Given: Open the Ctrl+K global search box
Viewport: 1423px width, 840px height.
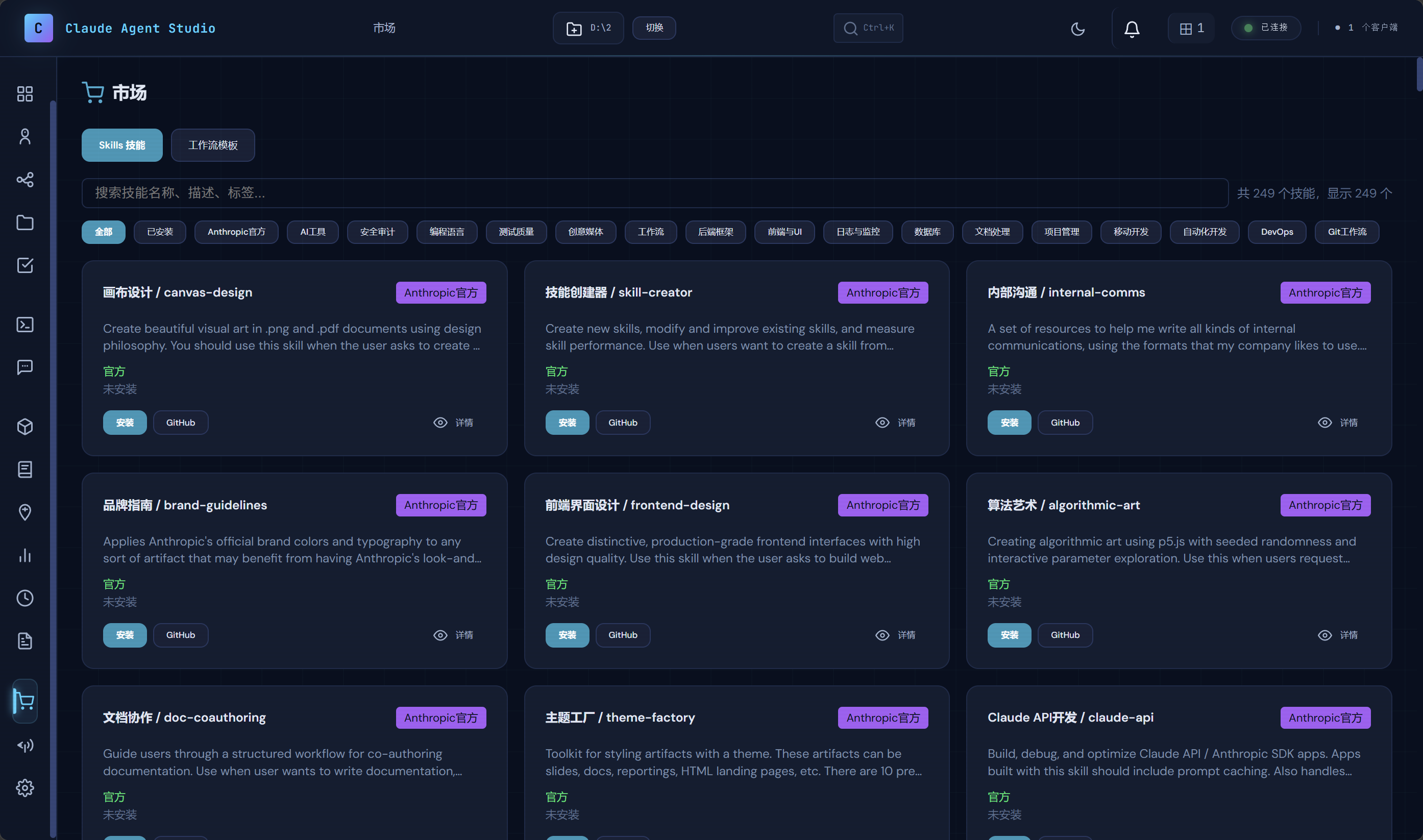Looking at the screenshot, I should 868,28.
